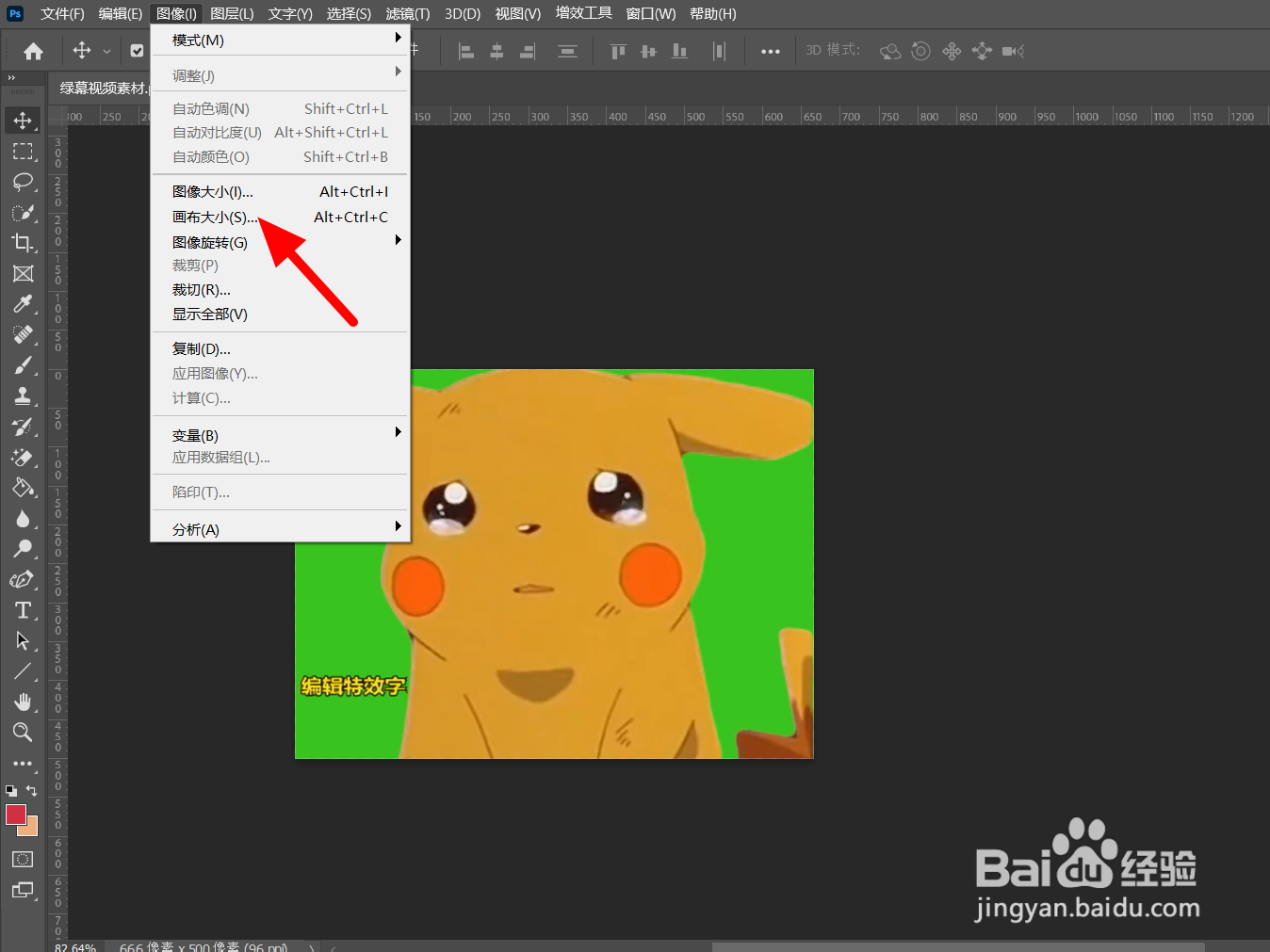Open the 窗口(W) menu

point(651,14)
